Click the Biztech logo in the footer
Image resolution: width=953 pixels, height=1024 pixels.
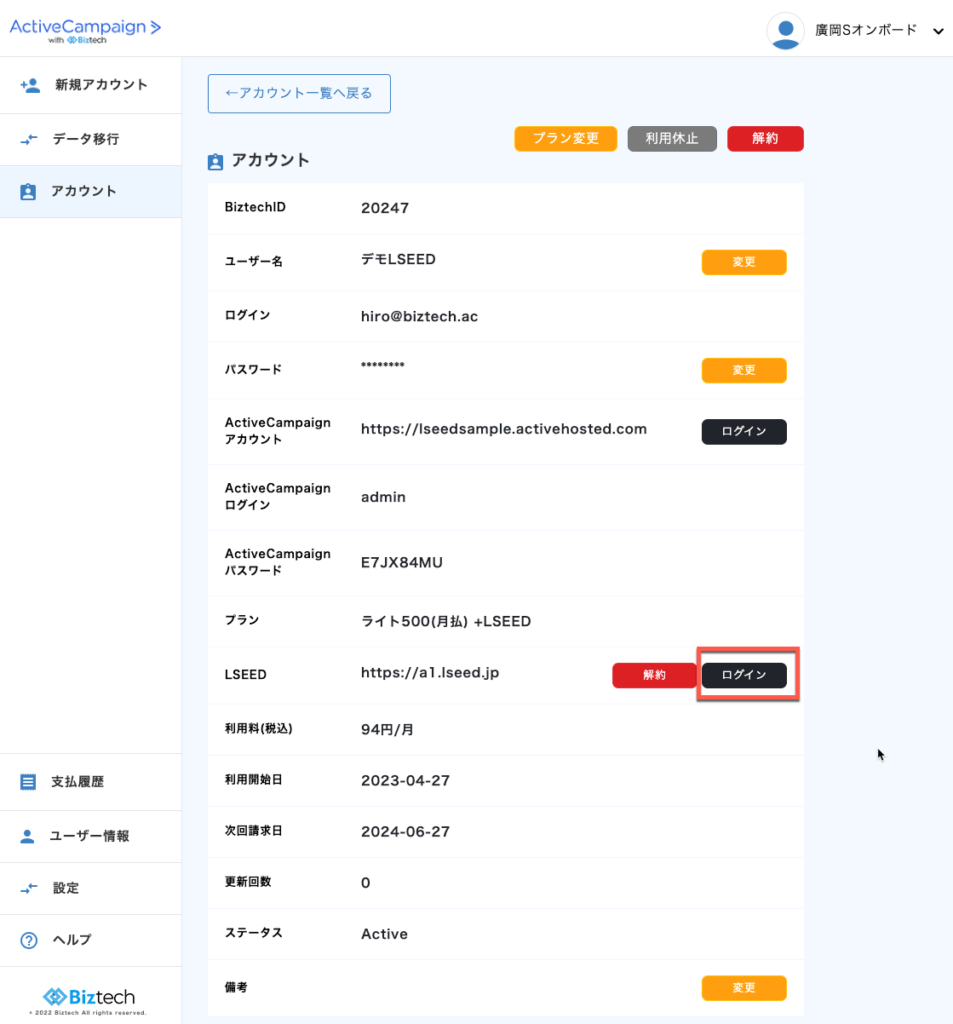tap(89, 996)
